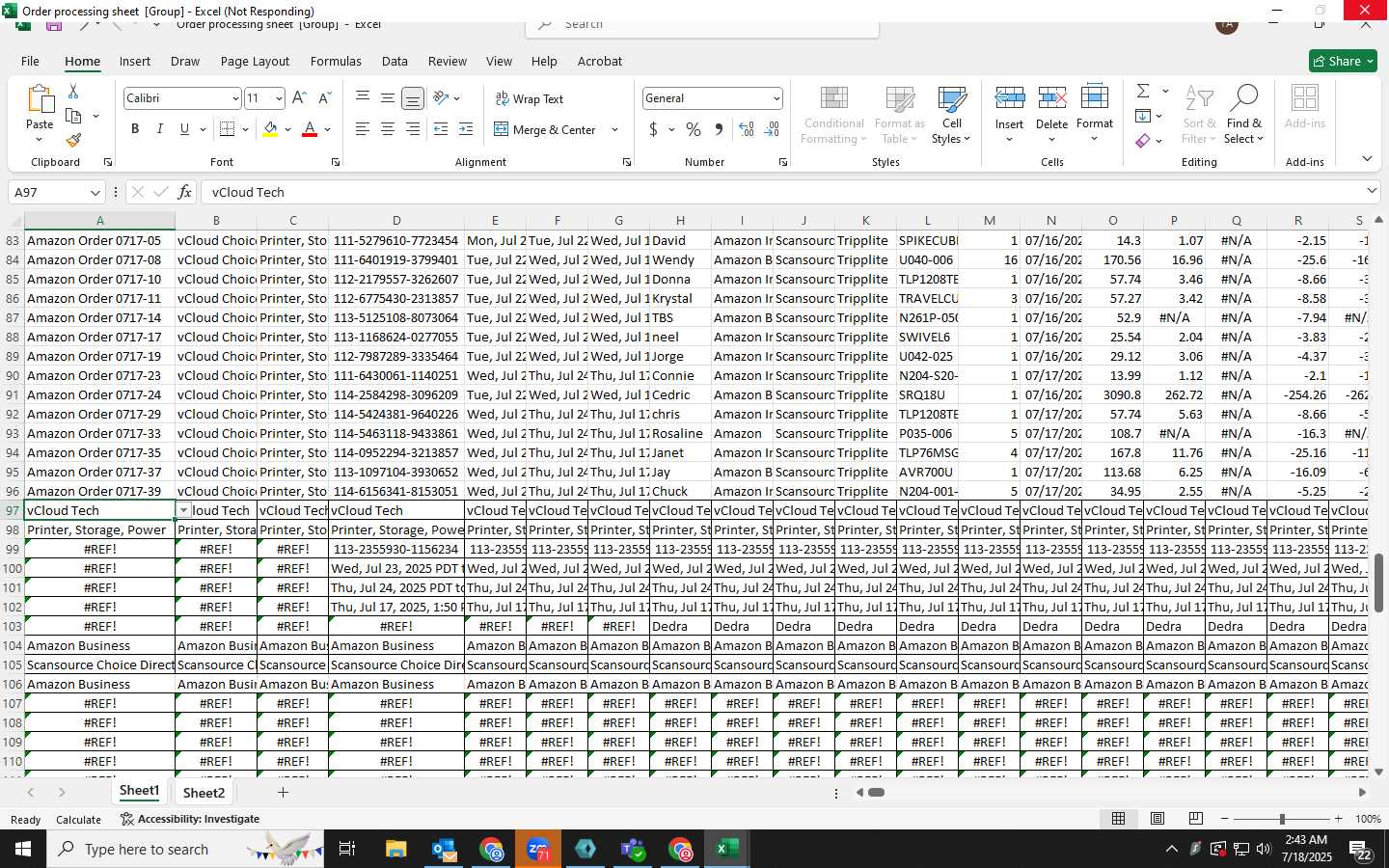The height and width of the screenshot is (868, 1389).
Task: Open Find & Select magnifier
Action: tap(1244, 97)
